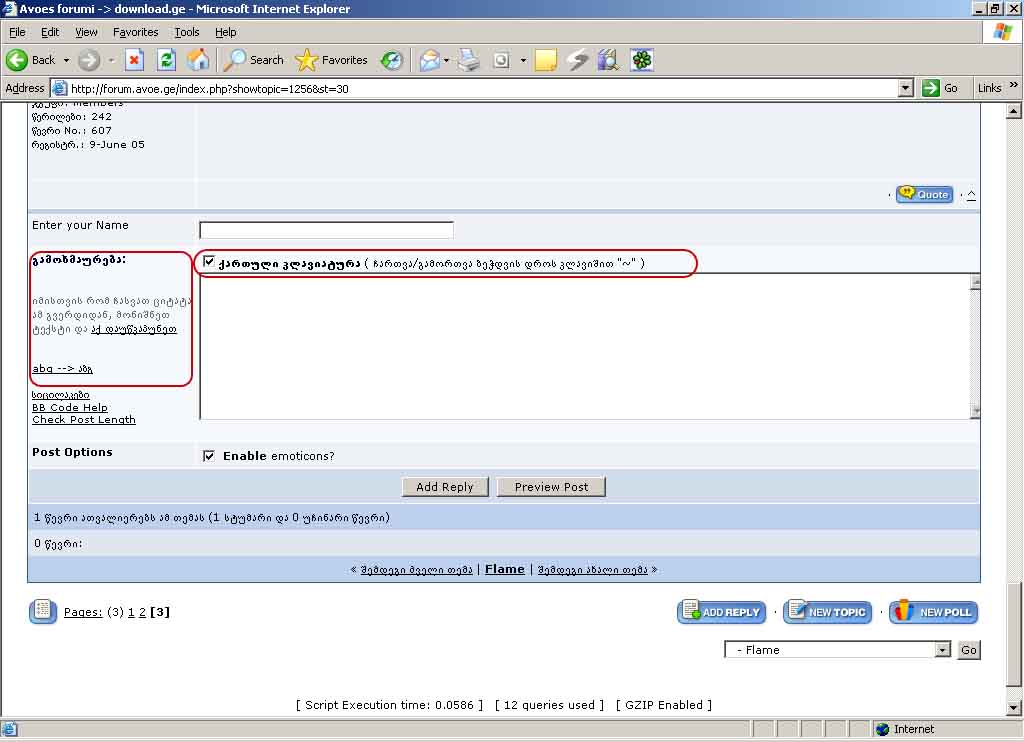Click the ADD REPLY graphic button
The height and width of the screenshot is (742, 1024).
coord(722,611)
